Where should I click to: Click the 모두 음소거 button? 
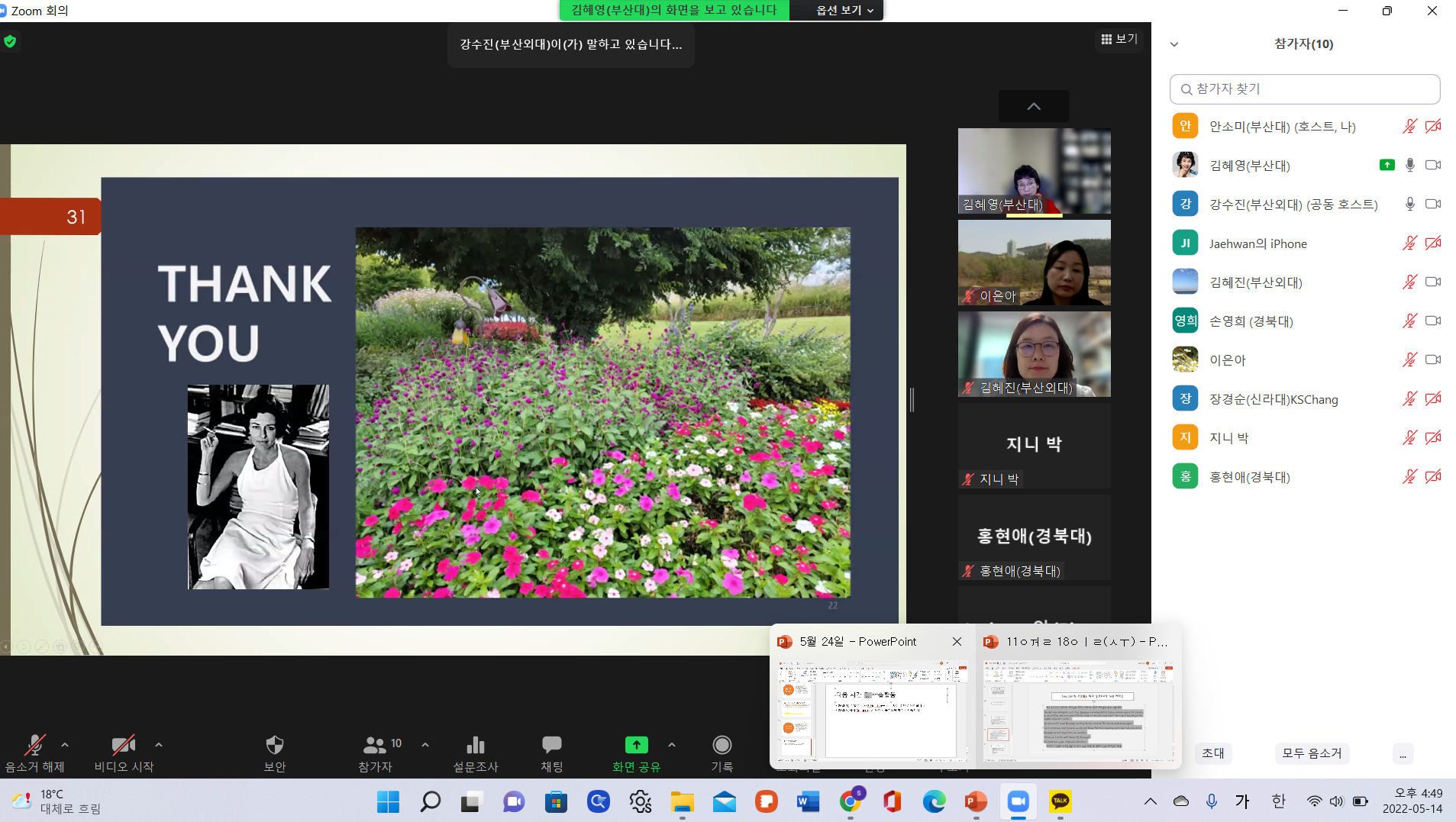point(1312,753)
